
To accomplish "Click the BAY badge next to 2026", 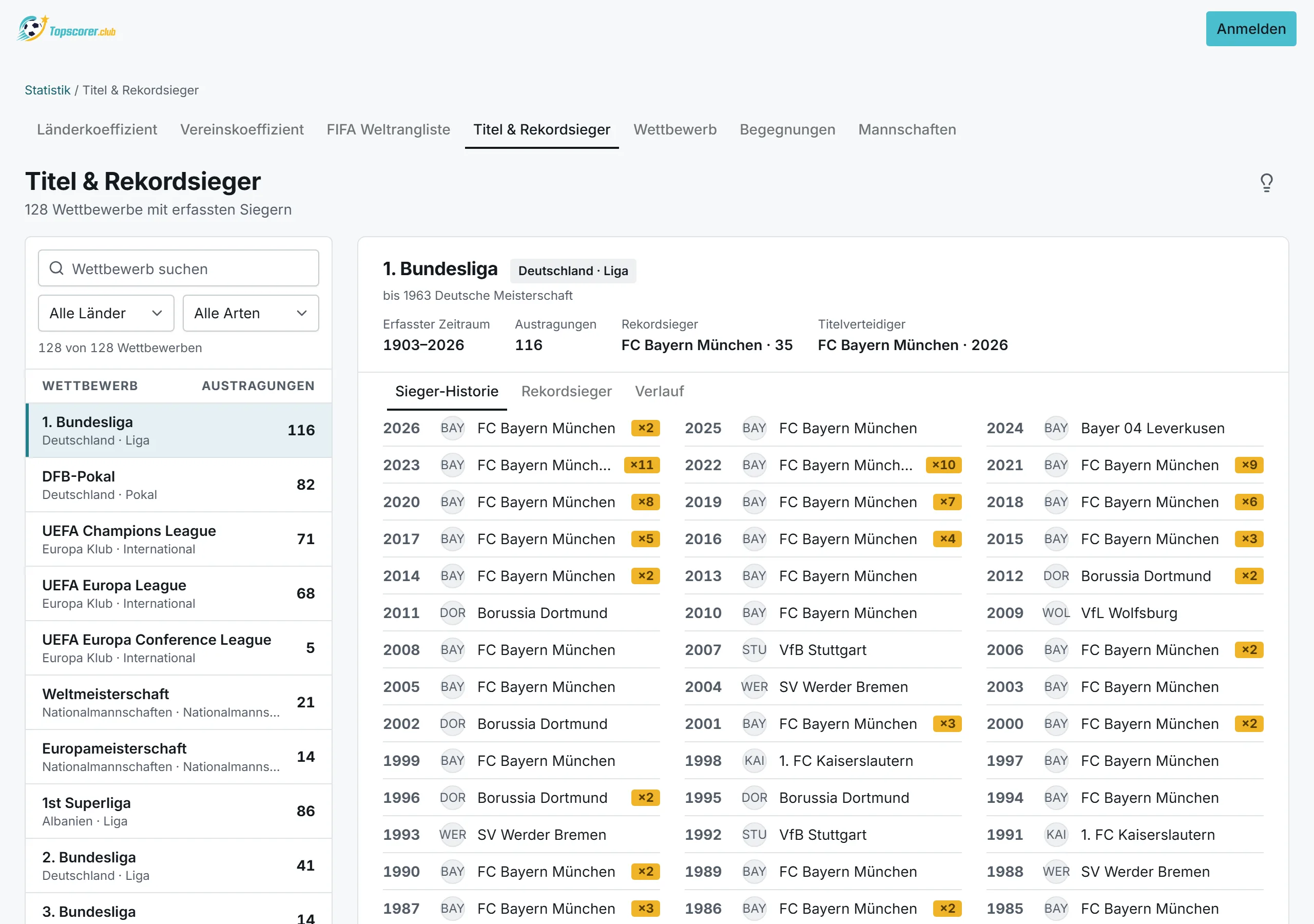I will (x=452, y=428).
